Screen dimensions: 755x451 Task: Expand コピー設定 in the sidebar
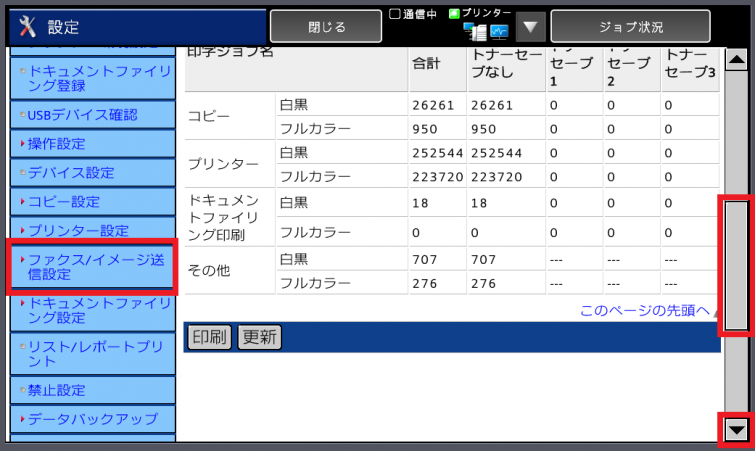click(x=90, y=202)
